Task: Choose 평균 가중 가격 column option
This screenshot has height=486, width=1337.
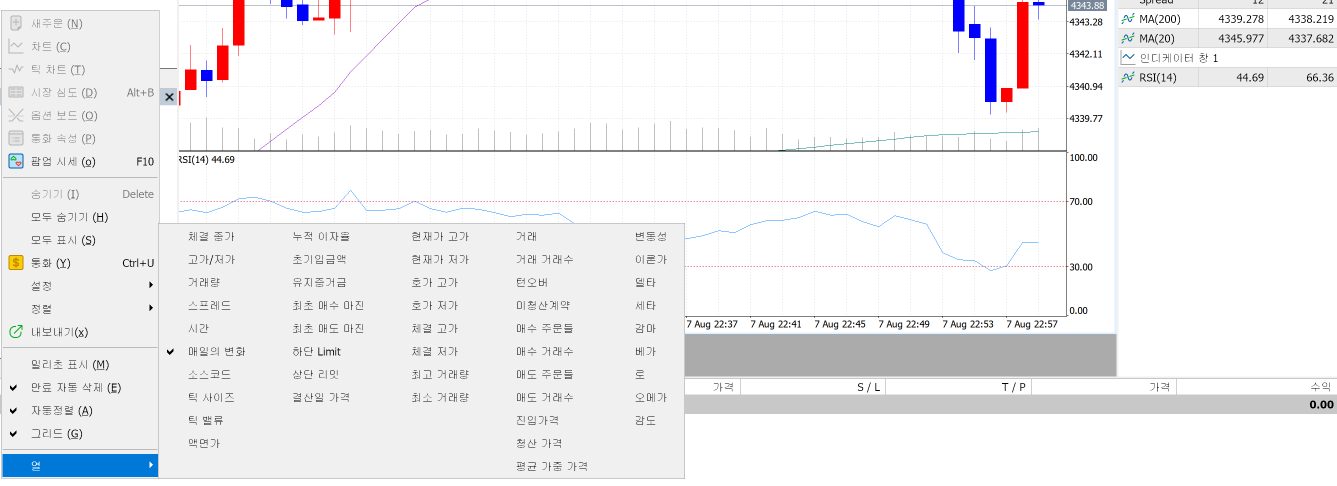Action: (551, 467)
